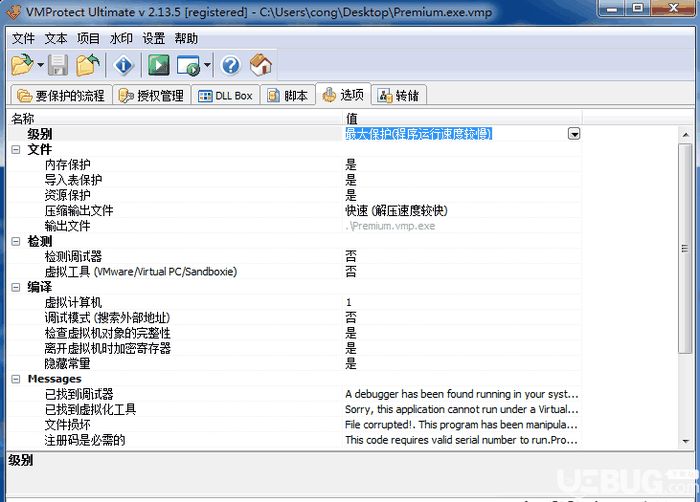Viewport: 700px width, 502px height.
Task: Select the 已找到调试器 message row
Action: tap(295, 394)
